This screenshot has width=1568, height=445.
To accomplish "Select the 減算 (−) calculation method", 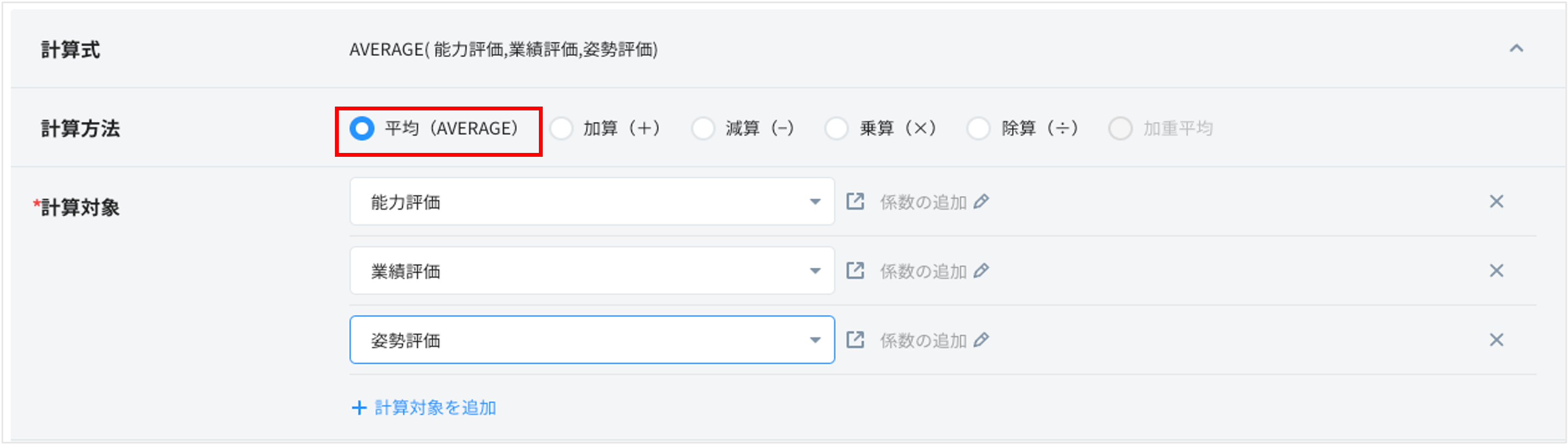I will pos(703,128).
